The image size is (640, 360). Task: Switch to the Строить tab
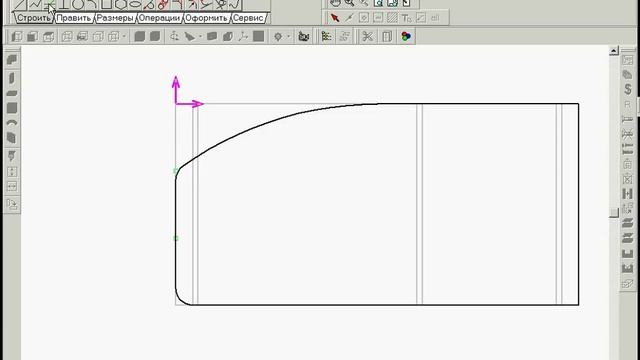[34, 18]
